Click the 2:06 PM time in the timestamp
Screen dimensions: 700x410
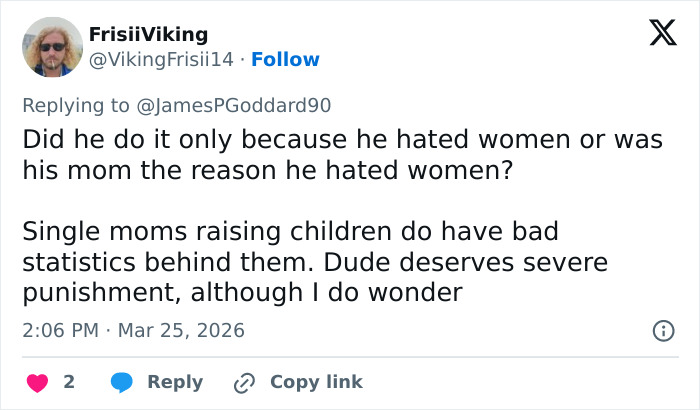pyautogui.click(x=59, y=330)
